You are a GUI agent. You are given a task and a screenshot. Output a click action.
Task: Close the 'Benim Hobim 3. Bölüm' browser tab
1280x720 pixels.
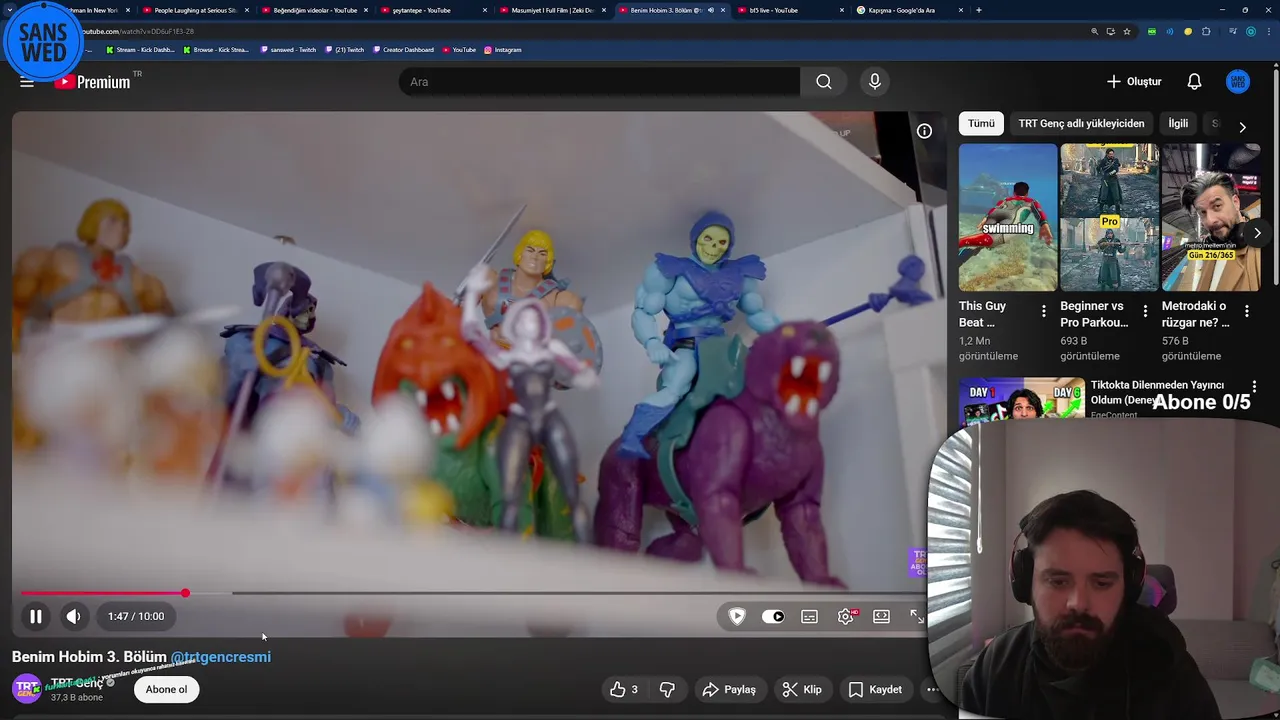[x=723, y=10]
